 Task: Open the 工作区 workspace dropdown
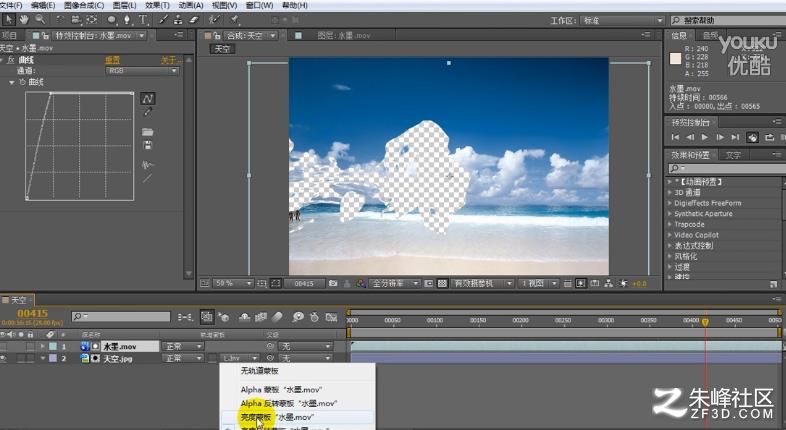click(x=623, y=21)
